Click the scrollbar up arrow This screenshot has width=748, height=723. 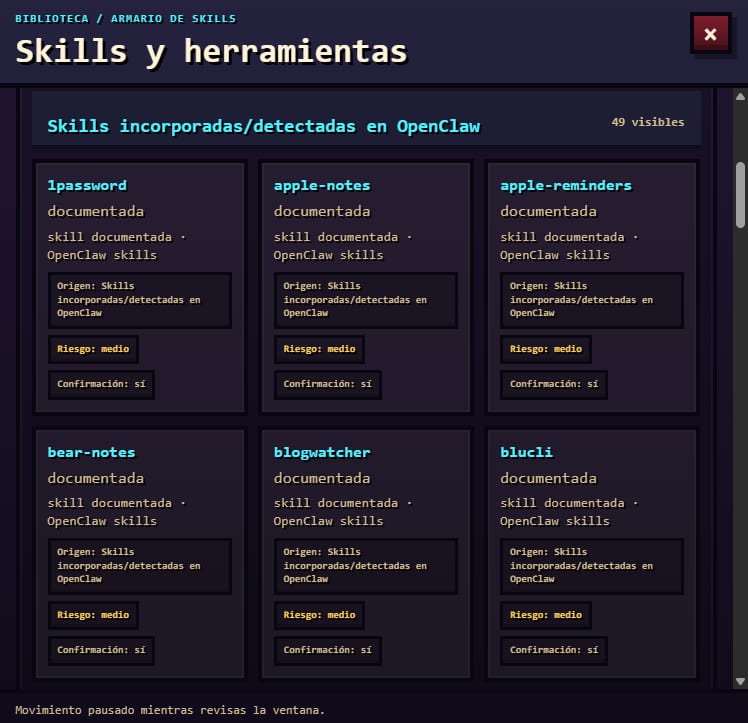(x=740, y=97)
